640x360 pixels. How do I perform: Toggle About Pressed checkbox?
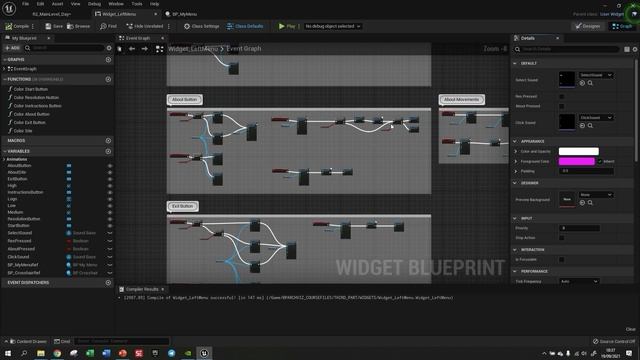562,106
